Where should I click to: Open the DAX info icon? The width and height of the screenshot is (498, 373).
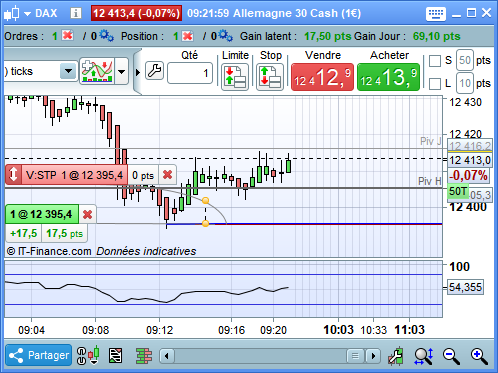[x=76, y=13]
